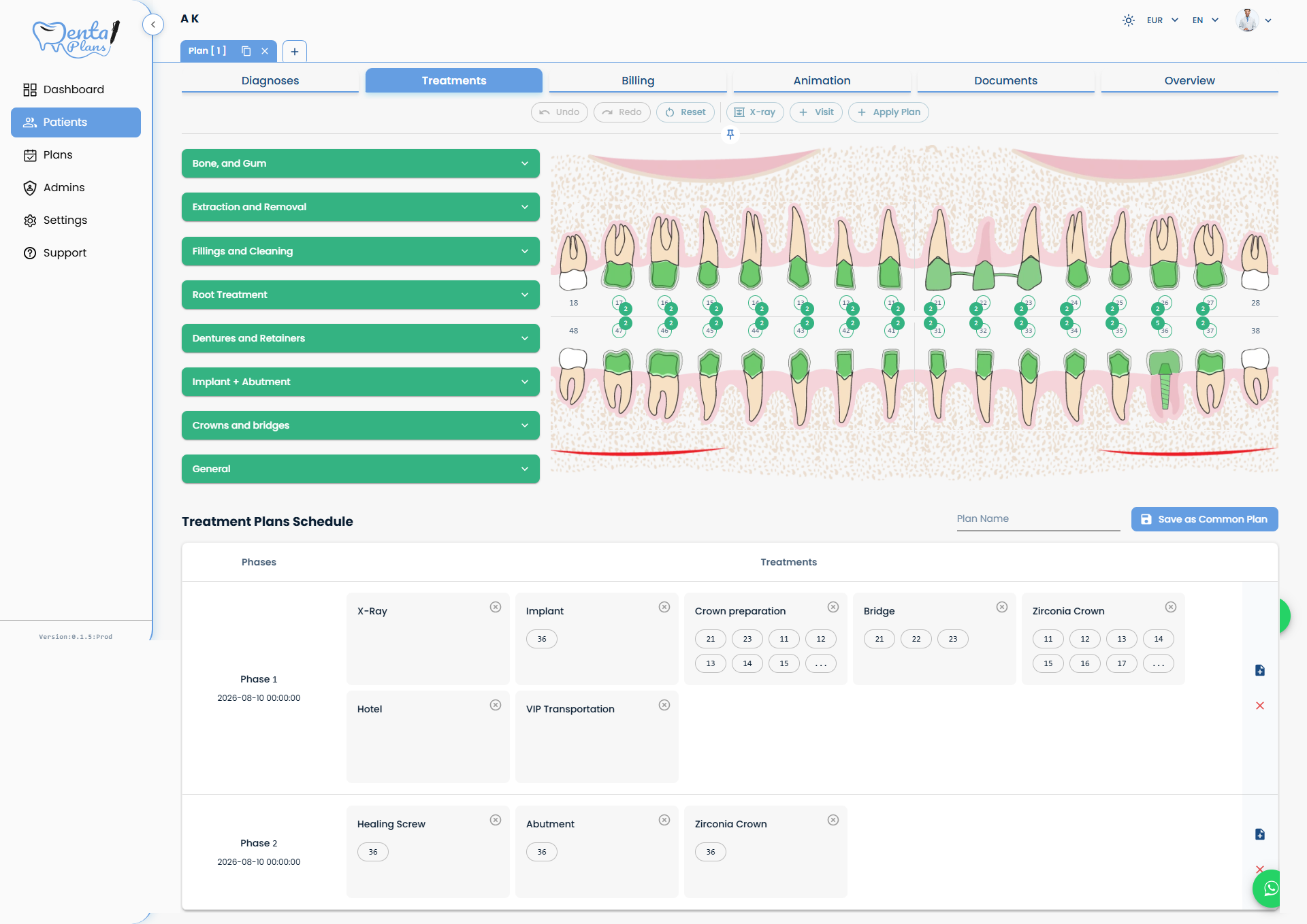Duplicate Plan [1] with the copy icon
Viewport: 1307px width, 924px height.
[x=246, y=51]
